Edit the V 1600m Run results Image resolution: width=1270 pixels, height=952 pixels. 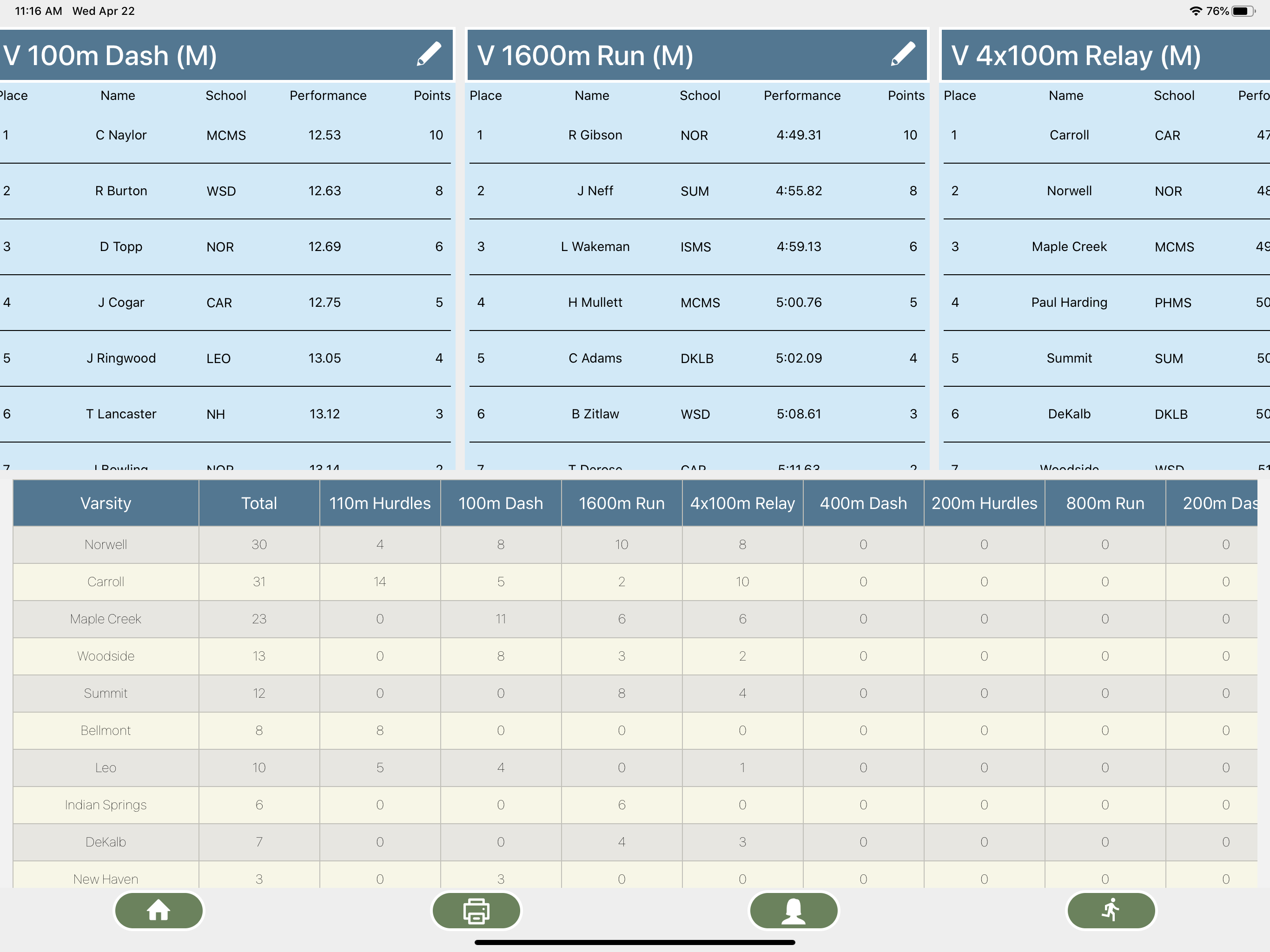(903, 54)
